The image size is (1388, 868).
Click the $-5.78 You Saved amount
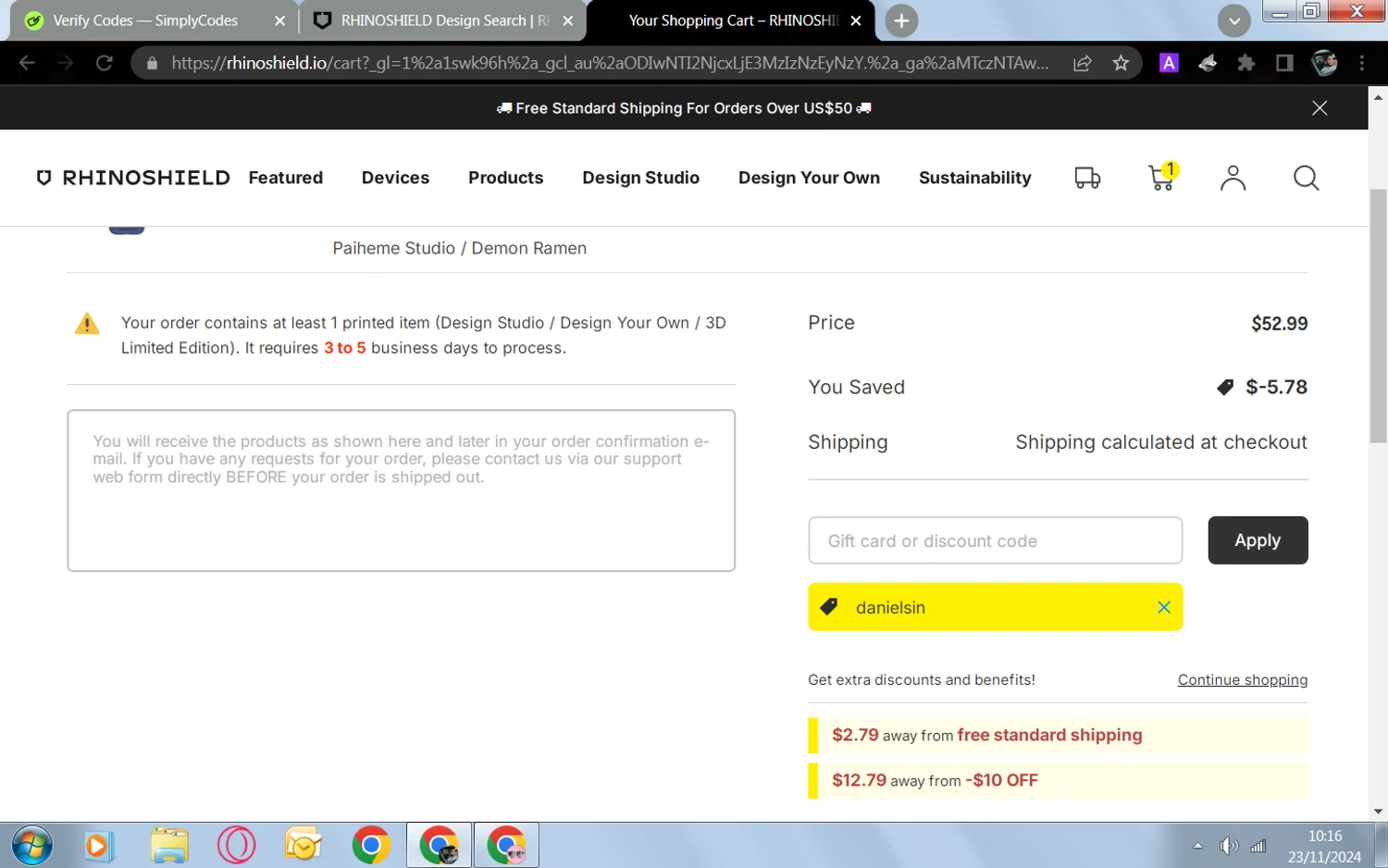coord(1276,387)
